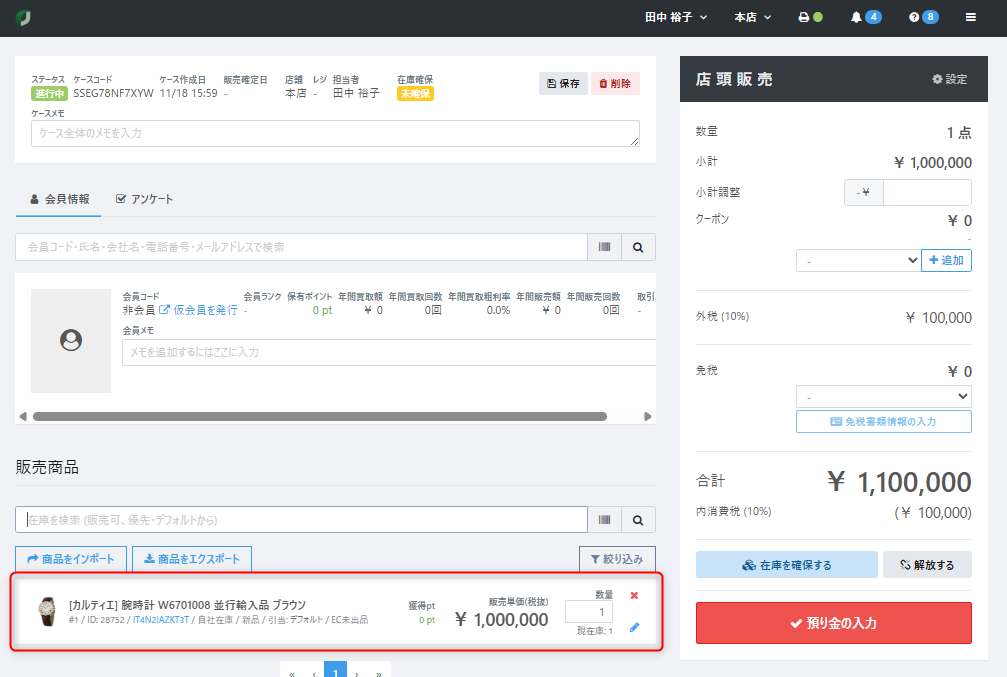1007x677 pixels.
Task: Click barcode scan icon in stock search
Action: click(604, 520)
